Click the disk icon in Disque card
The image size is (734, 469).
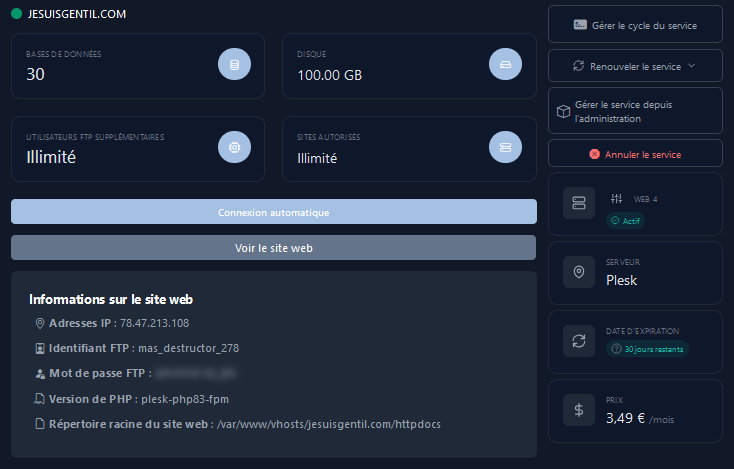(x=505, y=65)
